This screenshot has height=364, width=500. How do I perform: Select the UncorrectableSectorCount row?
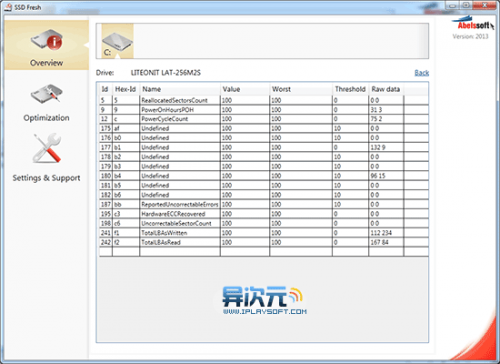264,223
